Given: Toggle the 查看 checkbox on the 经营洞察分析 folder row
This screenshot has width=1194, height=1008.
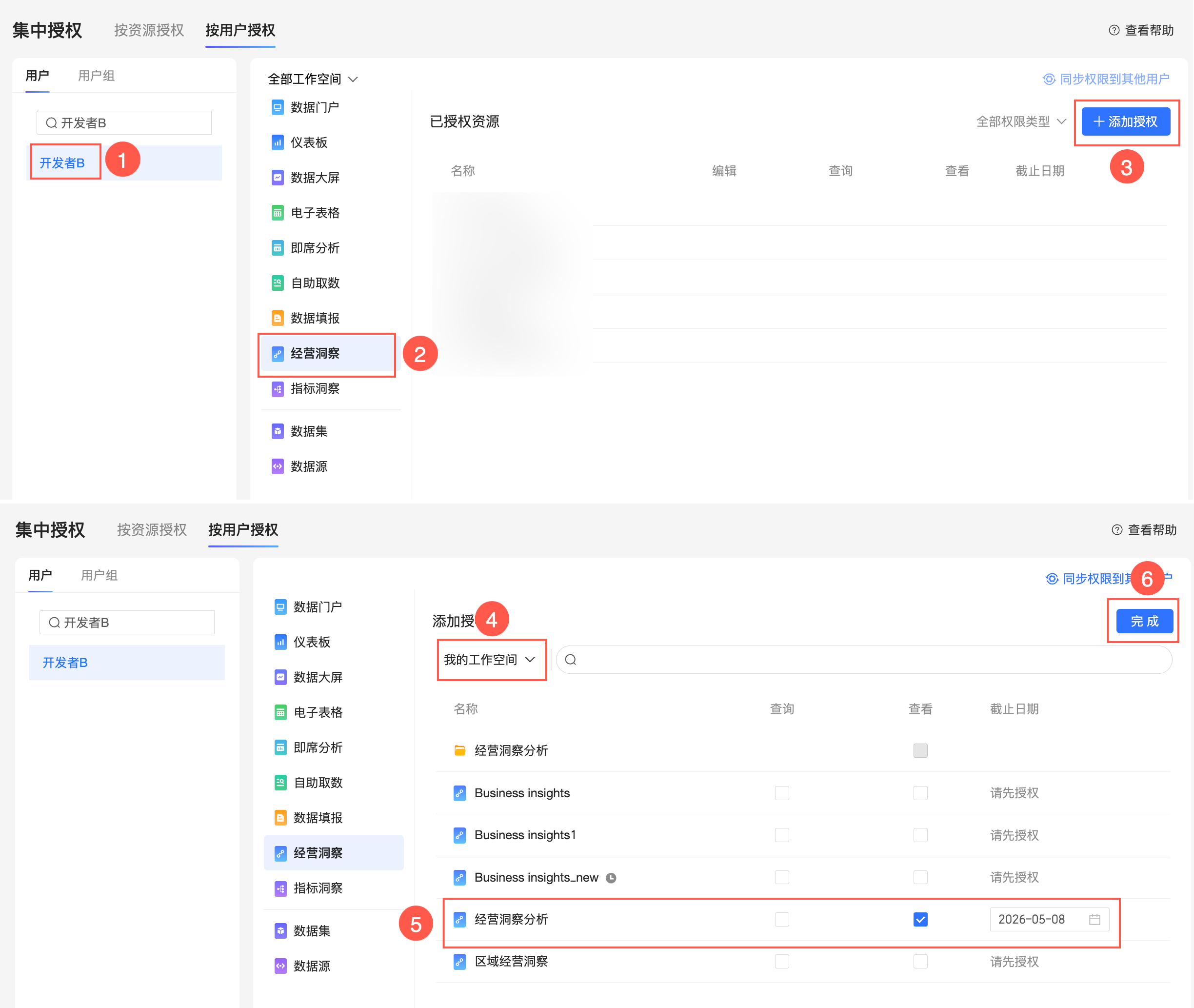Looking at the screenshot, I should click(920, 750).
